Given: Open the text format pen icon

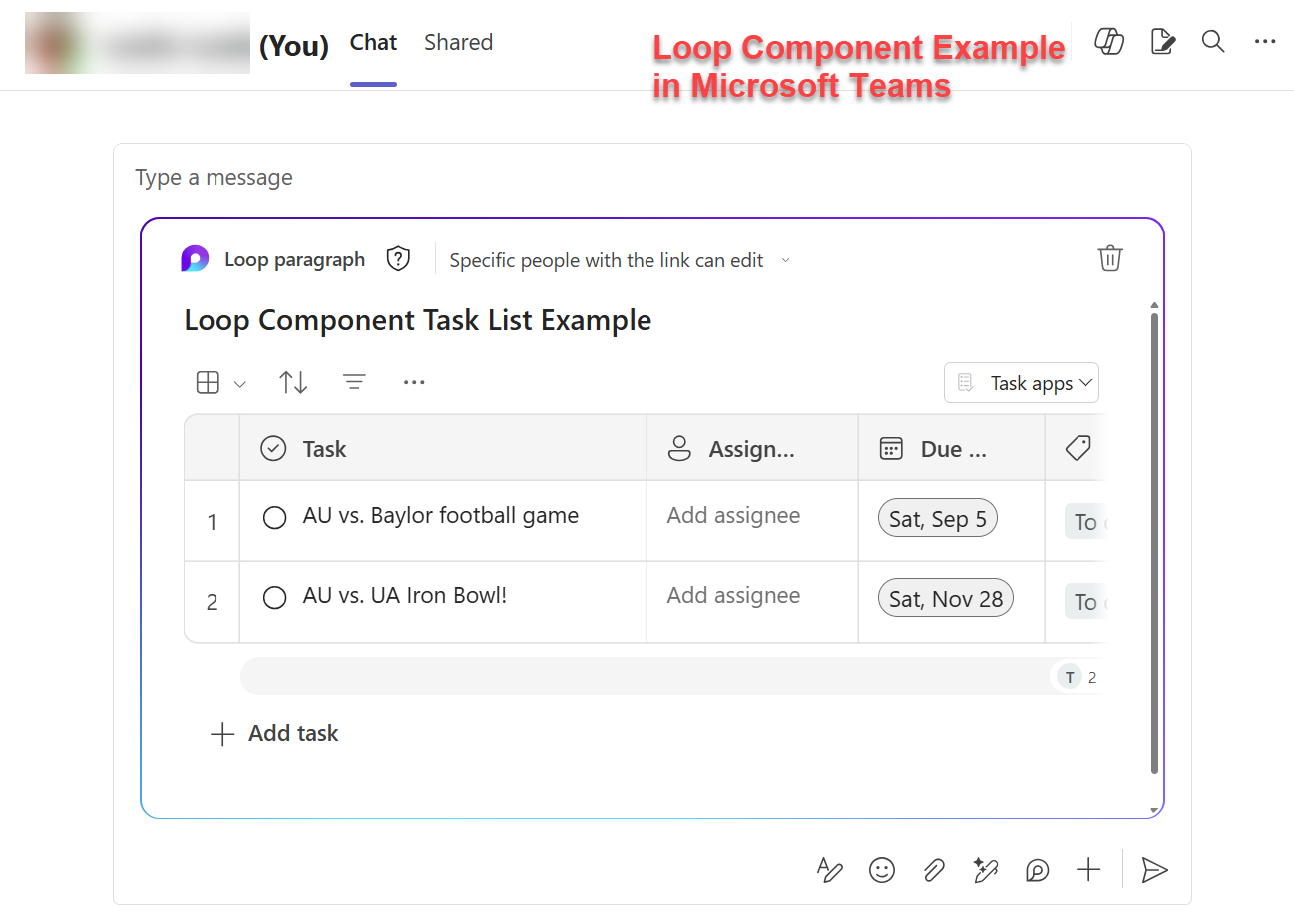Looking at the screenshot, I should 830,870.
